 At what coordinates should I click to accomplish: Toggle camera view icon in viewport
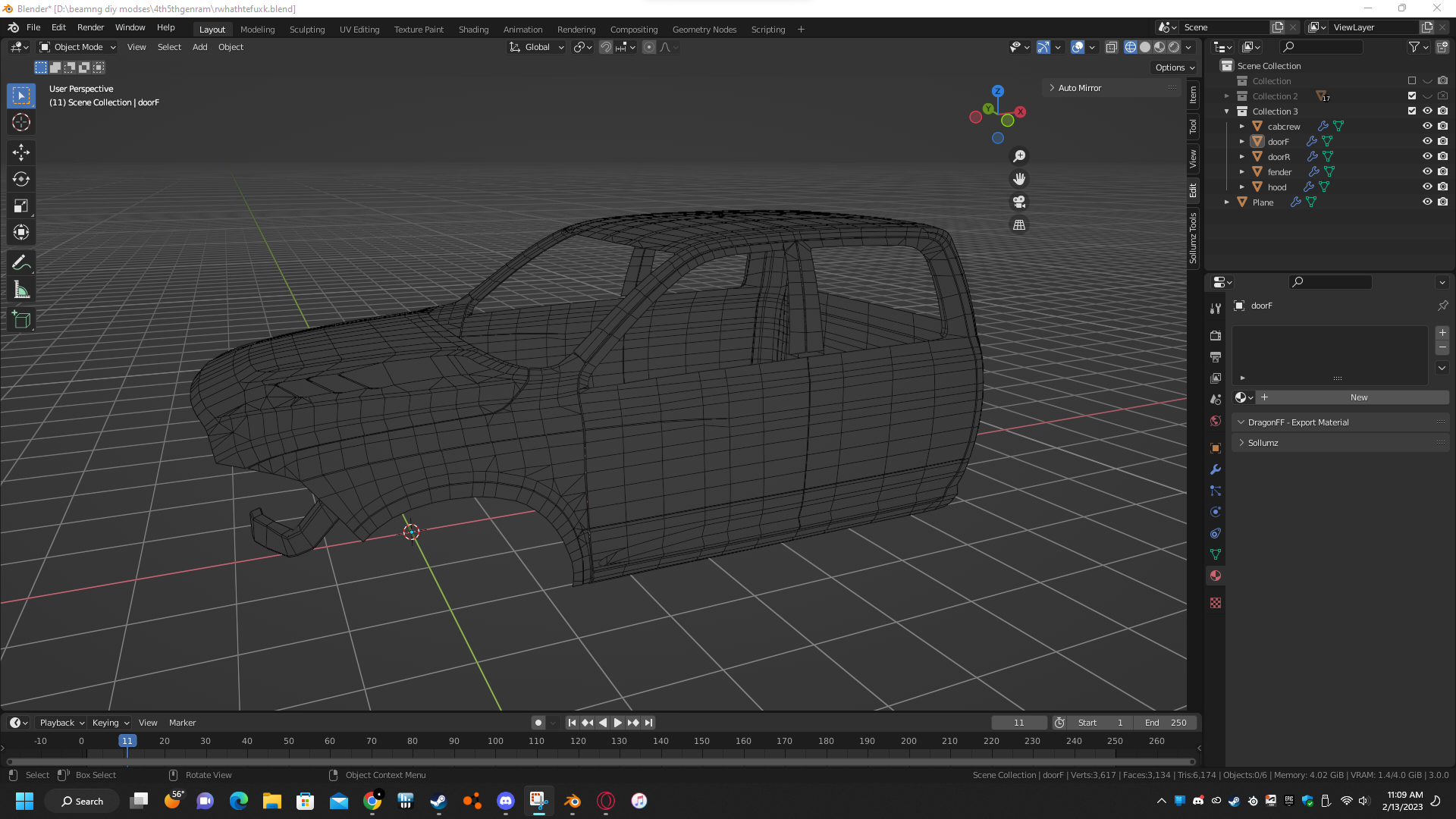pos(1019,202)
